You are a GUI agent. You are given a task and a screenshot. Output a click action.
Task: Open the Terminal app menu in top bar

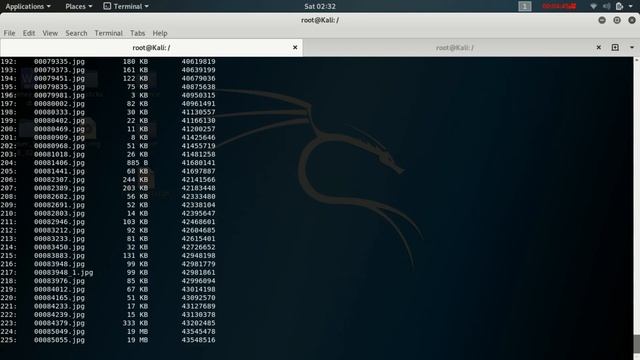coord(126,6)
